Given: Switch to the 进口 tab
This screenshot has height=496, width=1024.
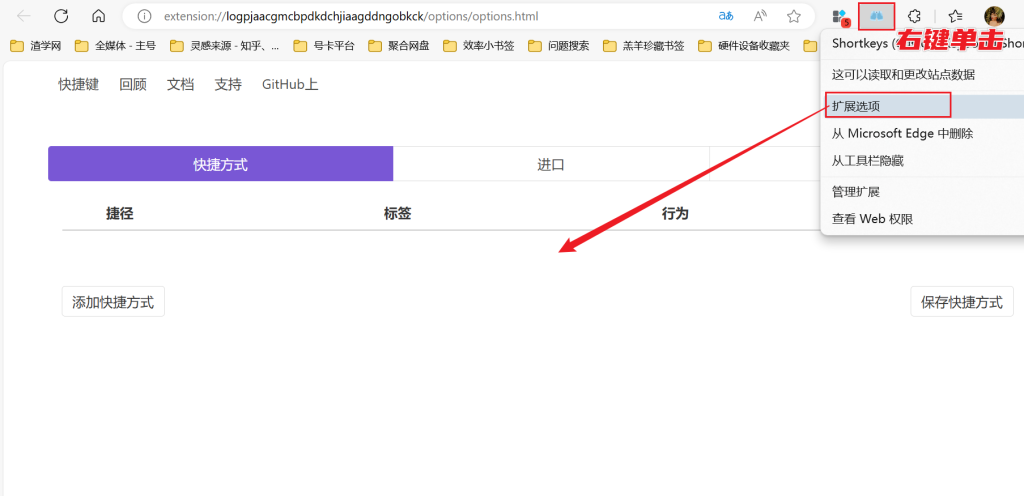Looking at the screenshot, I should coord(551,164).
